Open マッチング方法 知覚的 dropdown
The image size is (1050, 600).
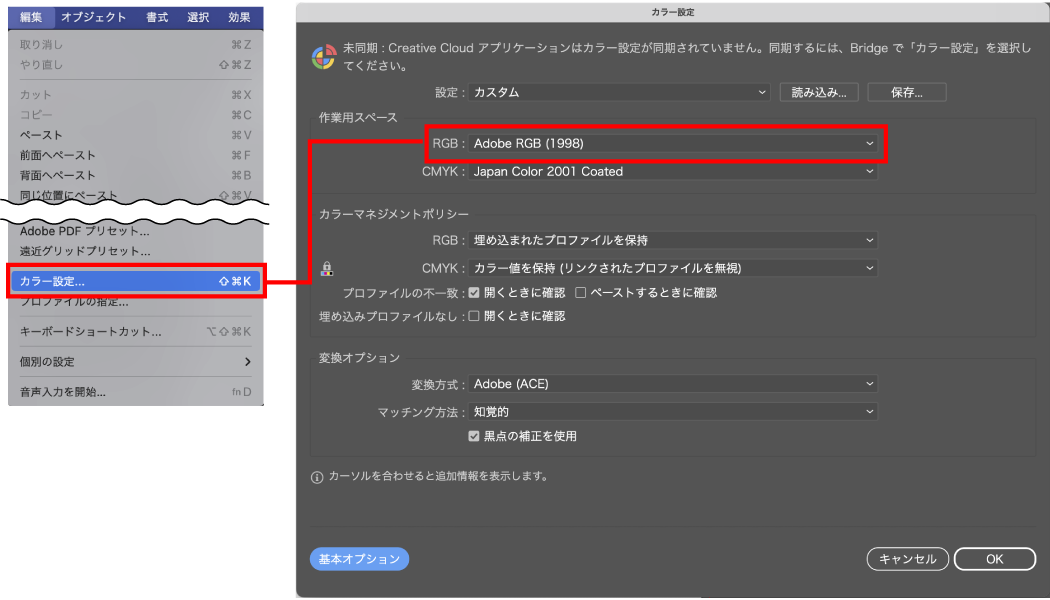[x=672, y=412]
